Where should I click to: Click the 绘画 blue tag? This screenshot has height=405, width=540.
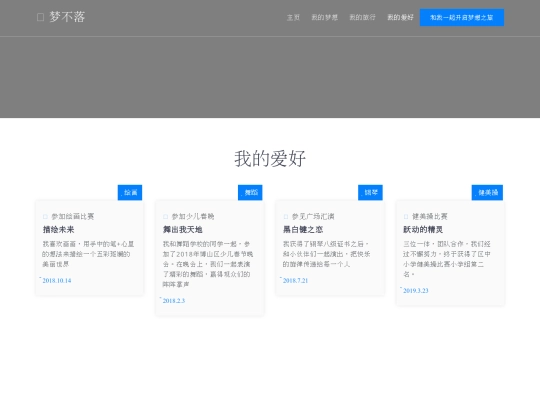tap(130, 193)
